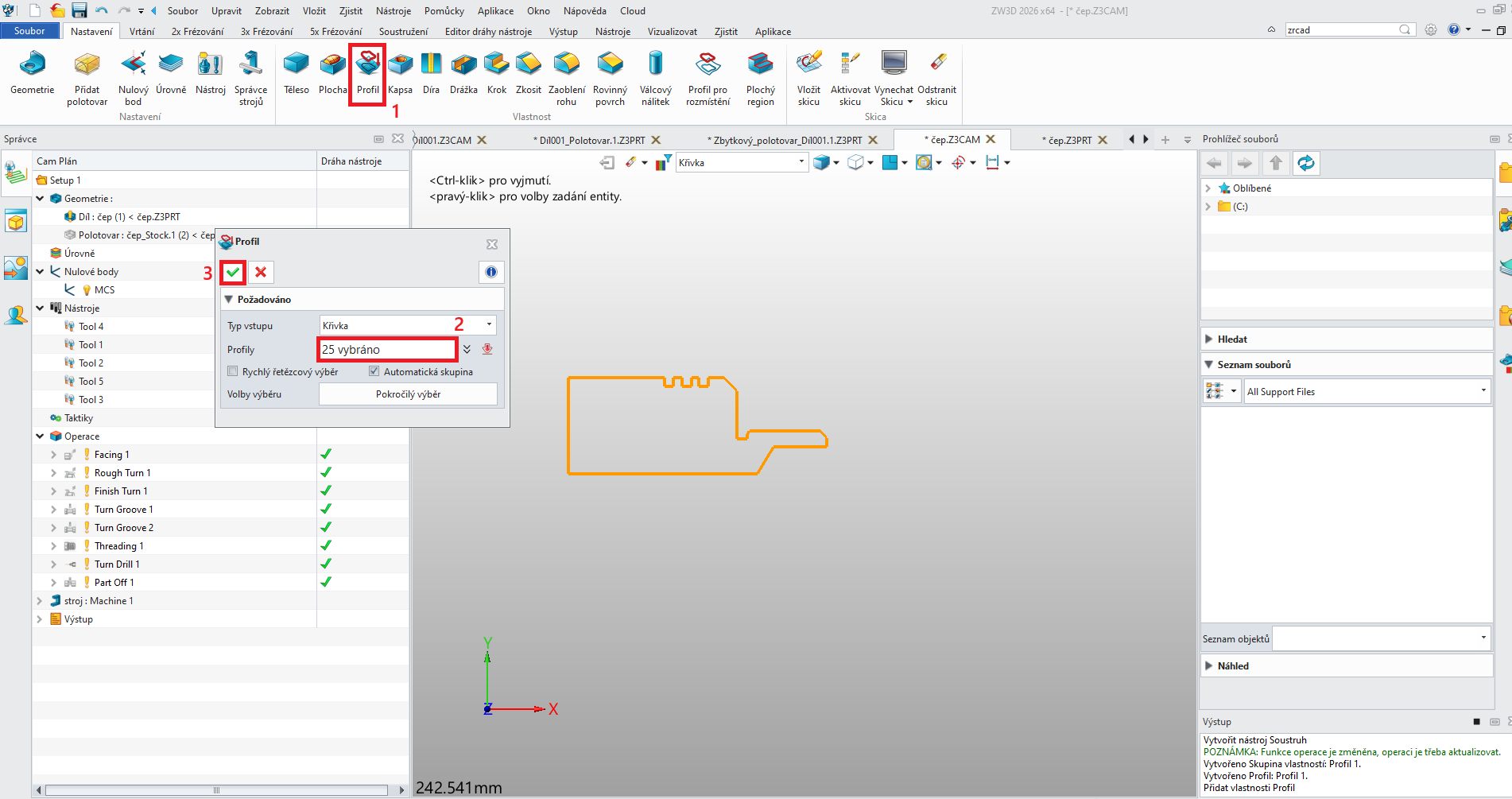The height and width of the screenshot is (799, 1512).
Task: Enable Rychlý řetězcový výběr checkbox
Action: [233, 371]
